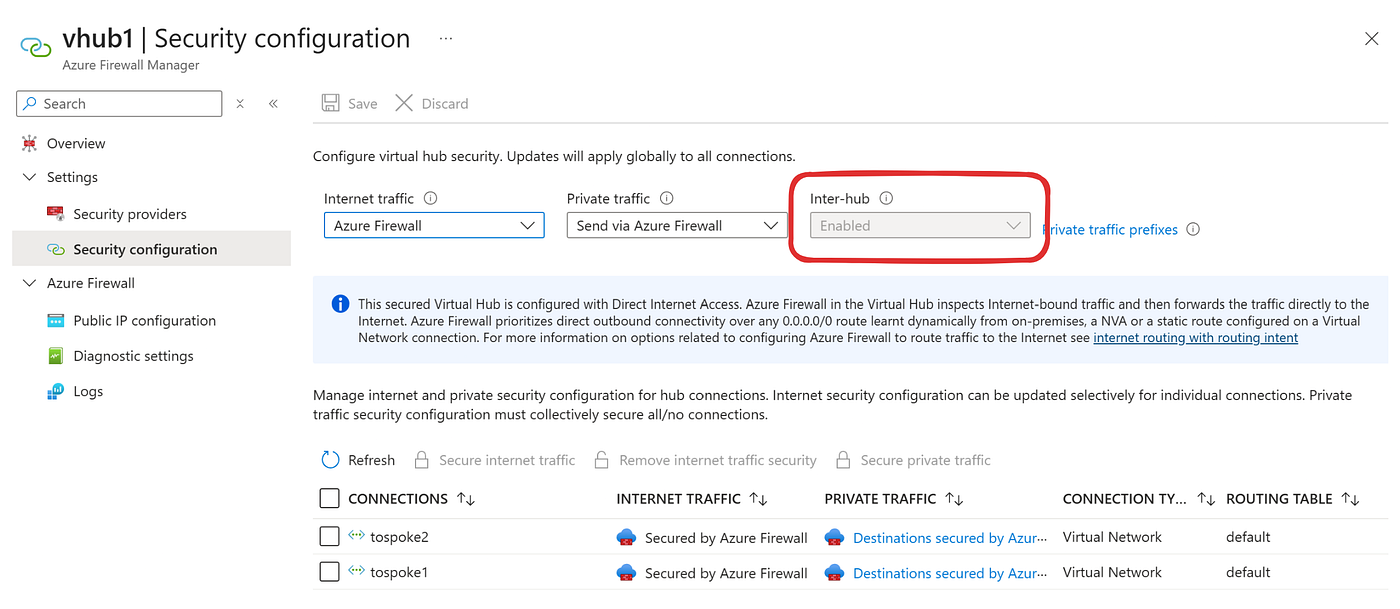Open the Private traffic dropdown
Image resolution: width=1400 pixels, height=609 pixels.
677,226
